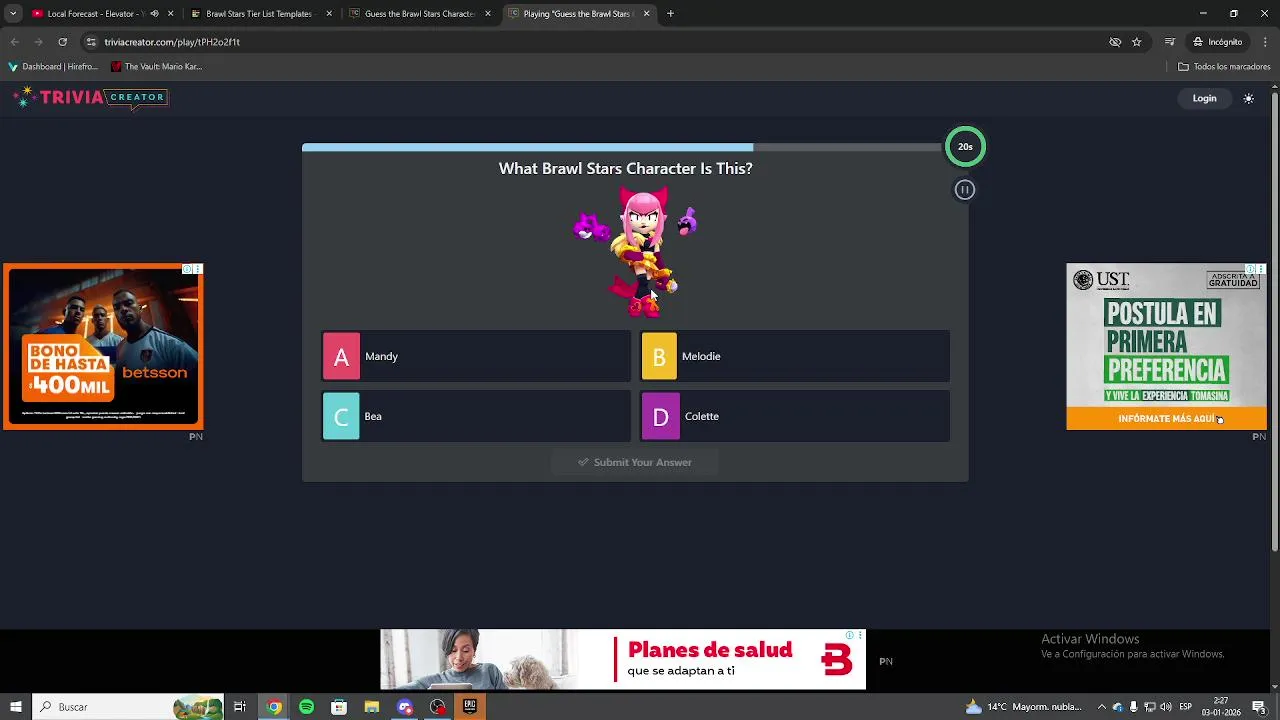Image resolution: width=1280 pixels, height=720 pixels.
Task: Click the Buscar taskbar search box
Action: pyautogui.click(x=128, y=707)
